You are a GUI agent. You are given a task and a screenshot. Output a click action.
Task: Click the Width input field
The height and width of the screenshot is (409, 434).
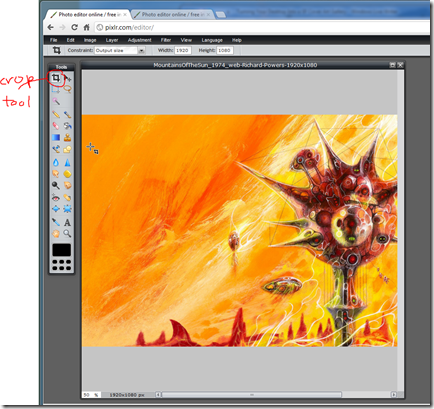point(182,50)
